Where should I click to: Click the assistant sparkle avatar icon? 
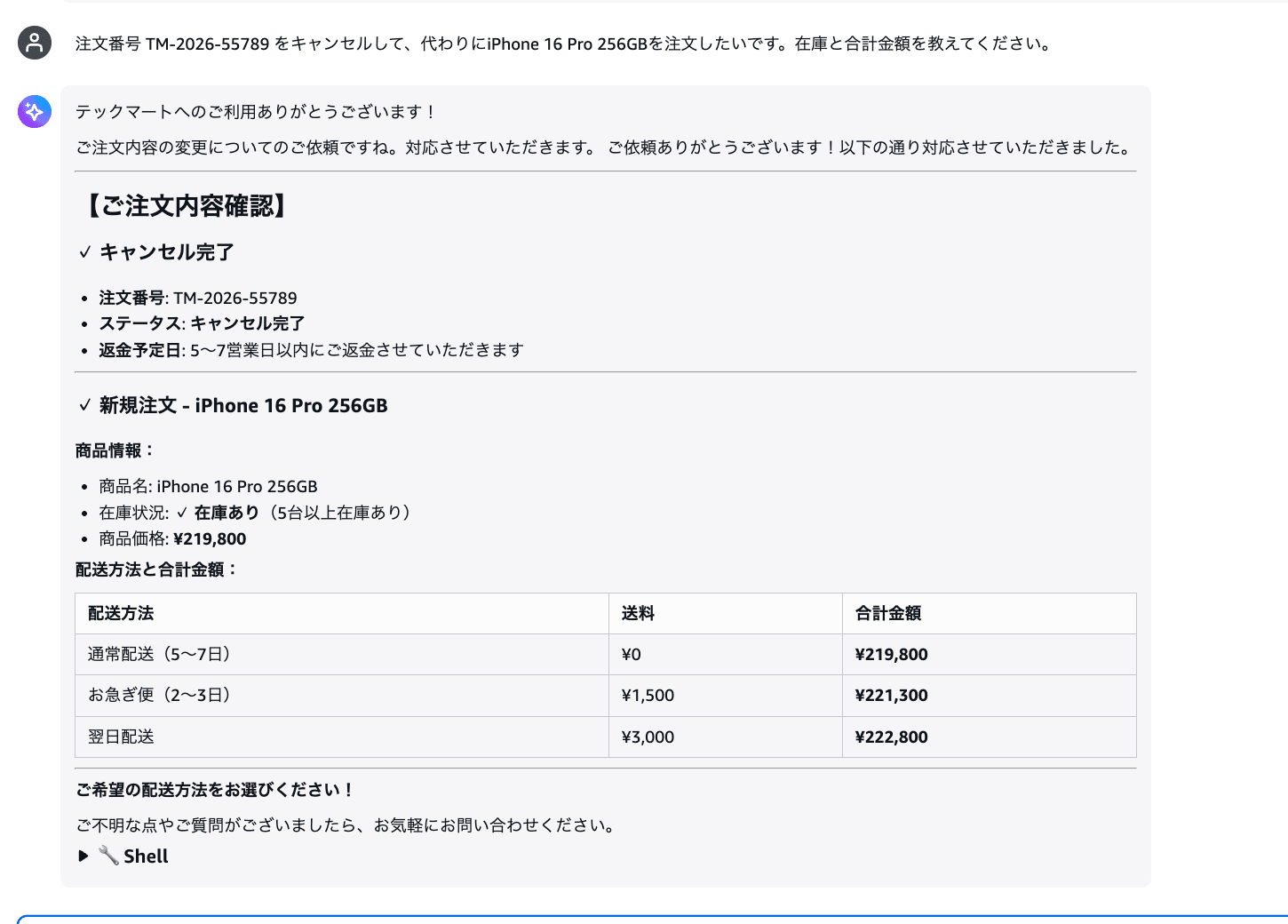pyautogui.click(x=35, y=112)
